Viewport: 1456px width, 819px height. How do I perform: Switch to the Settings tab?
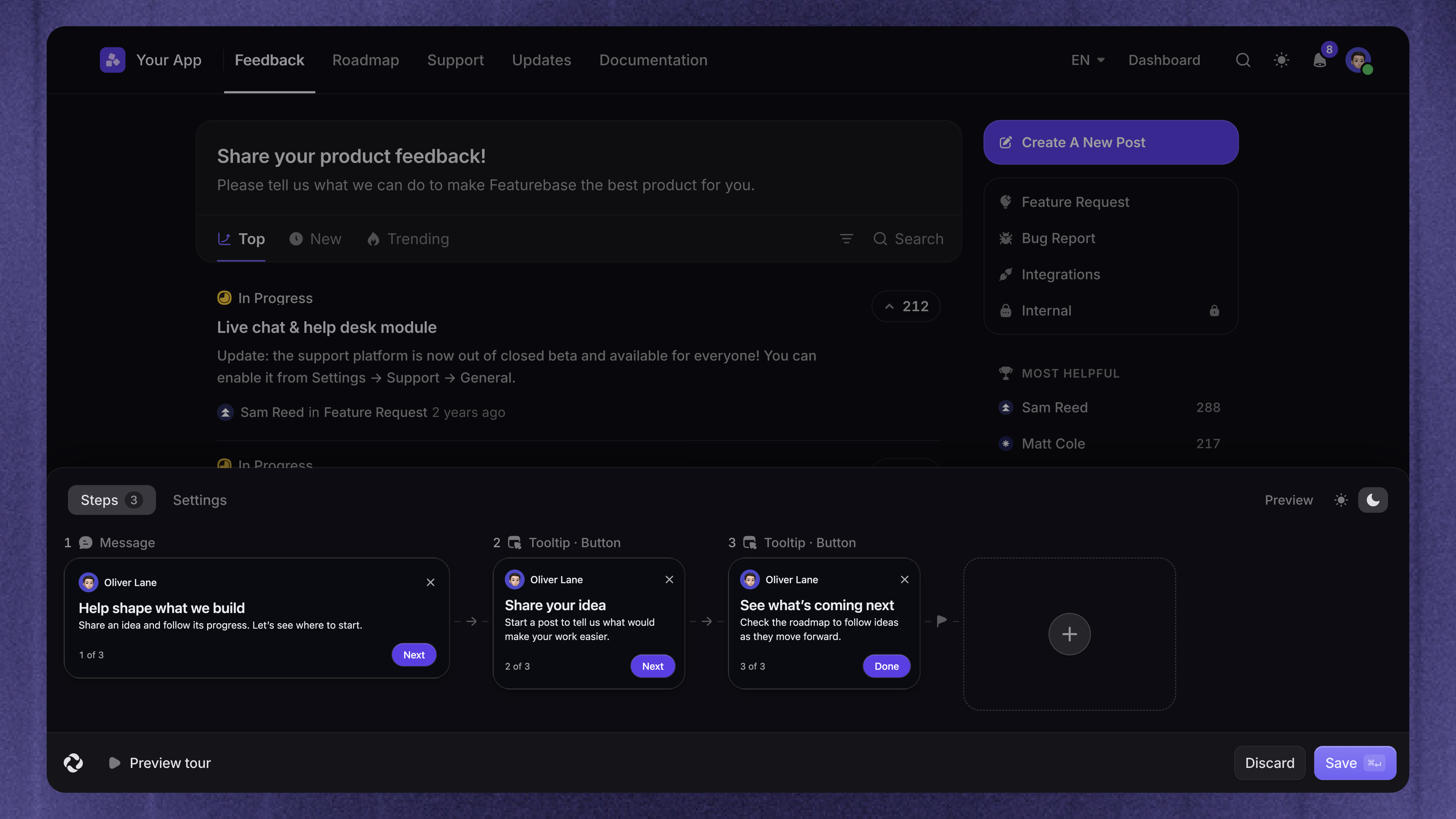click(x=199, y=500)
